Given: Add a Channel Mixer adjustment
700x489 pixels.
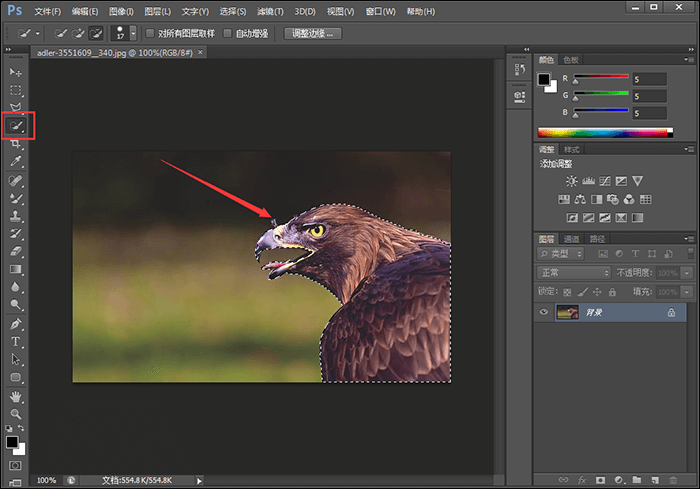Looking at the screenshot, I should coord(629,199).
